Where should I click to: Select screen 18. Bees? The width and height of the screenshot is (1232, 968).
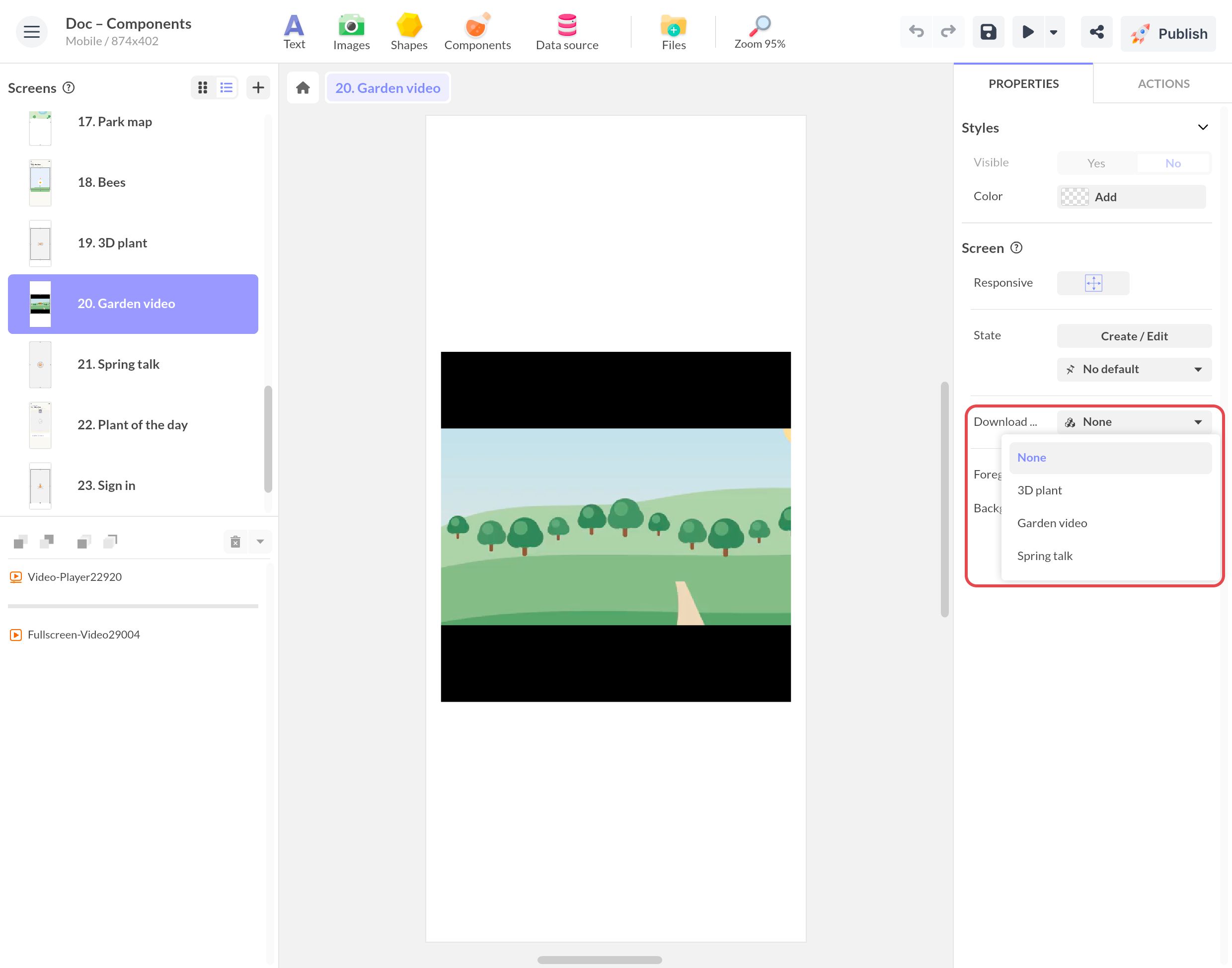(x=133, y=182)
